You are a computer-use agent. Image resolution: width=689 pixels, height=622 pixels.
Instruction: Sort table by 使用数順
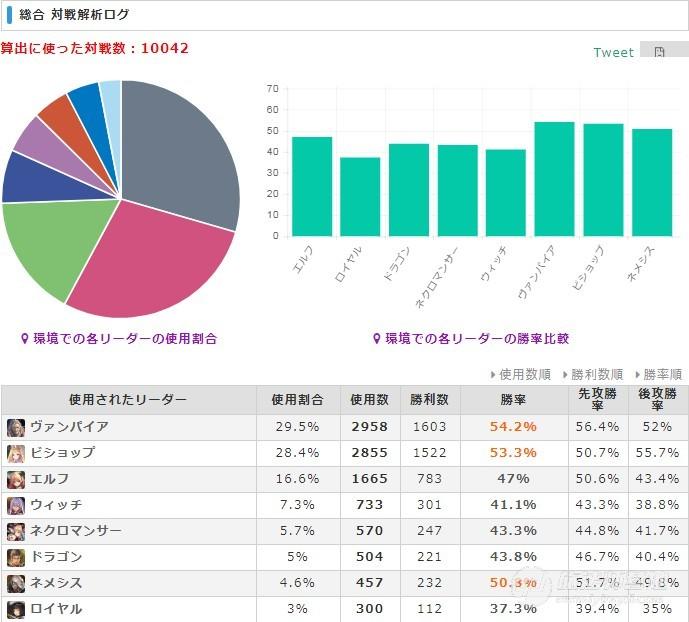tap(521, 374)
